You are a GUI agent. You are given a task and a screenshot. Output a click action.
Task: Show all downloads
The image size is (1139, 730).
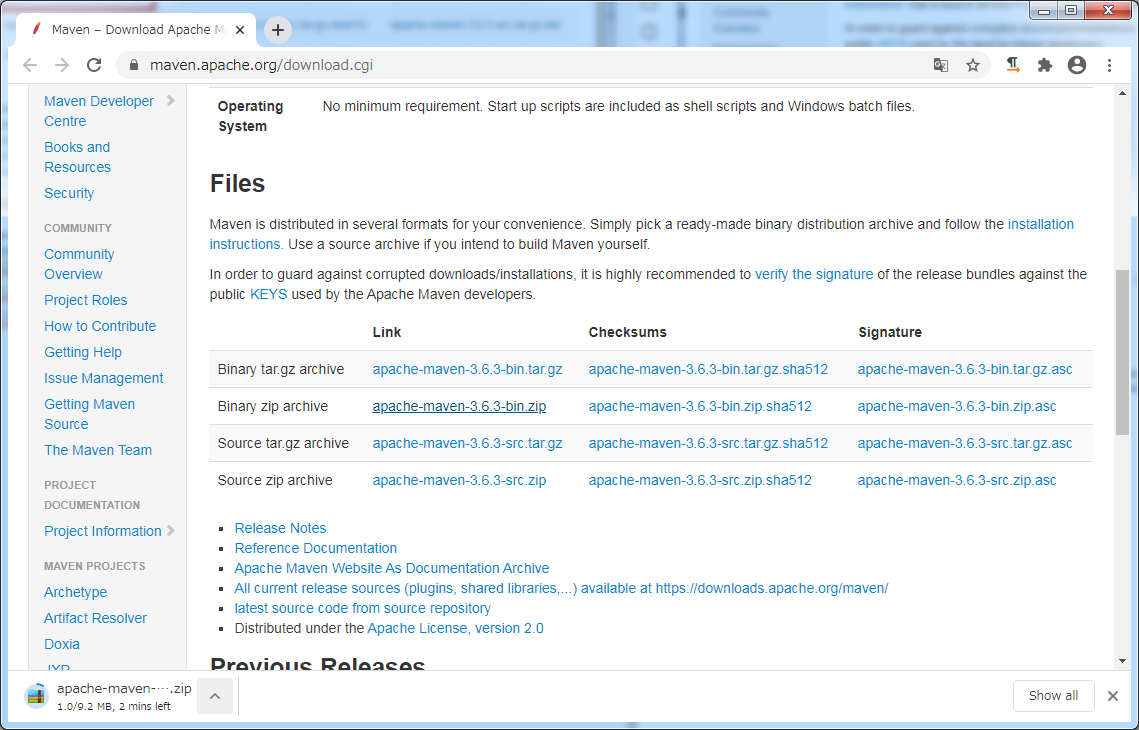click(x=1053, y=696)
